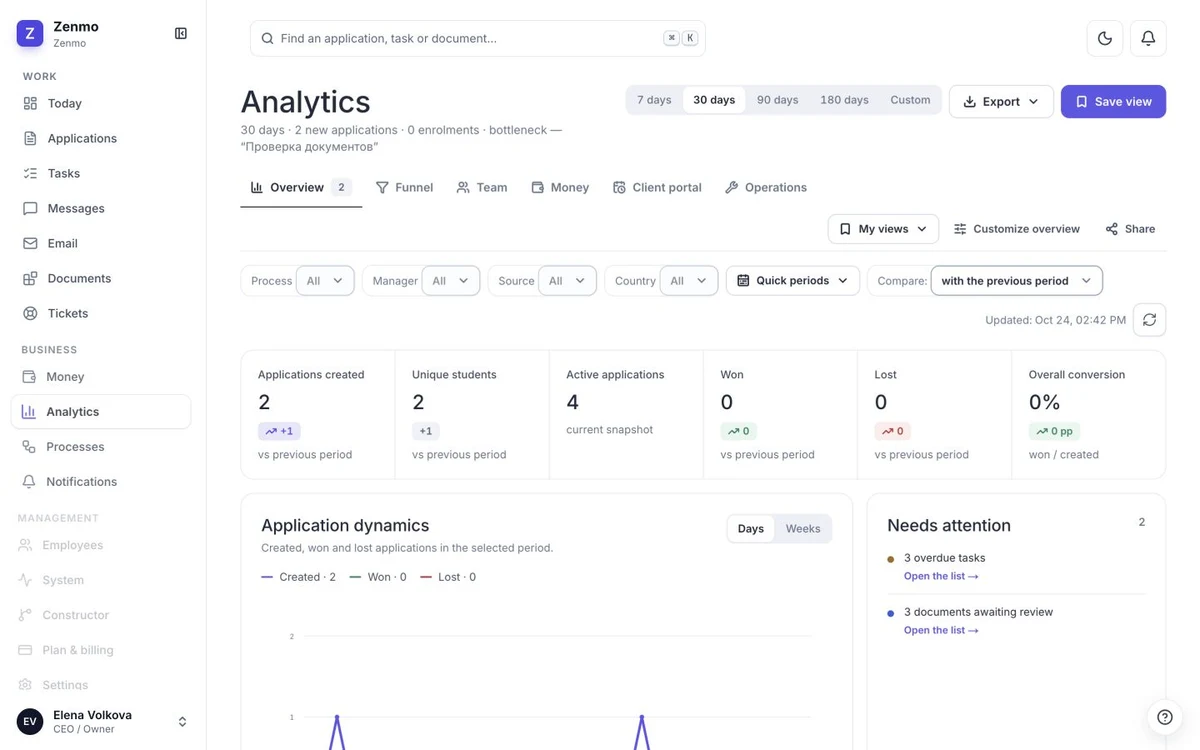Image resolution: width=1200 pixels, height=750 pixels.
Task: Toggle the Won series legend
Action: coord(378,577)
